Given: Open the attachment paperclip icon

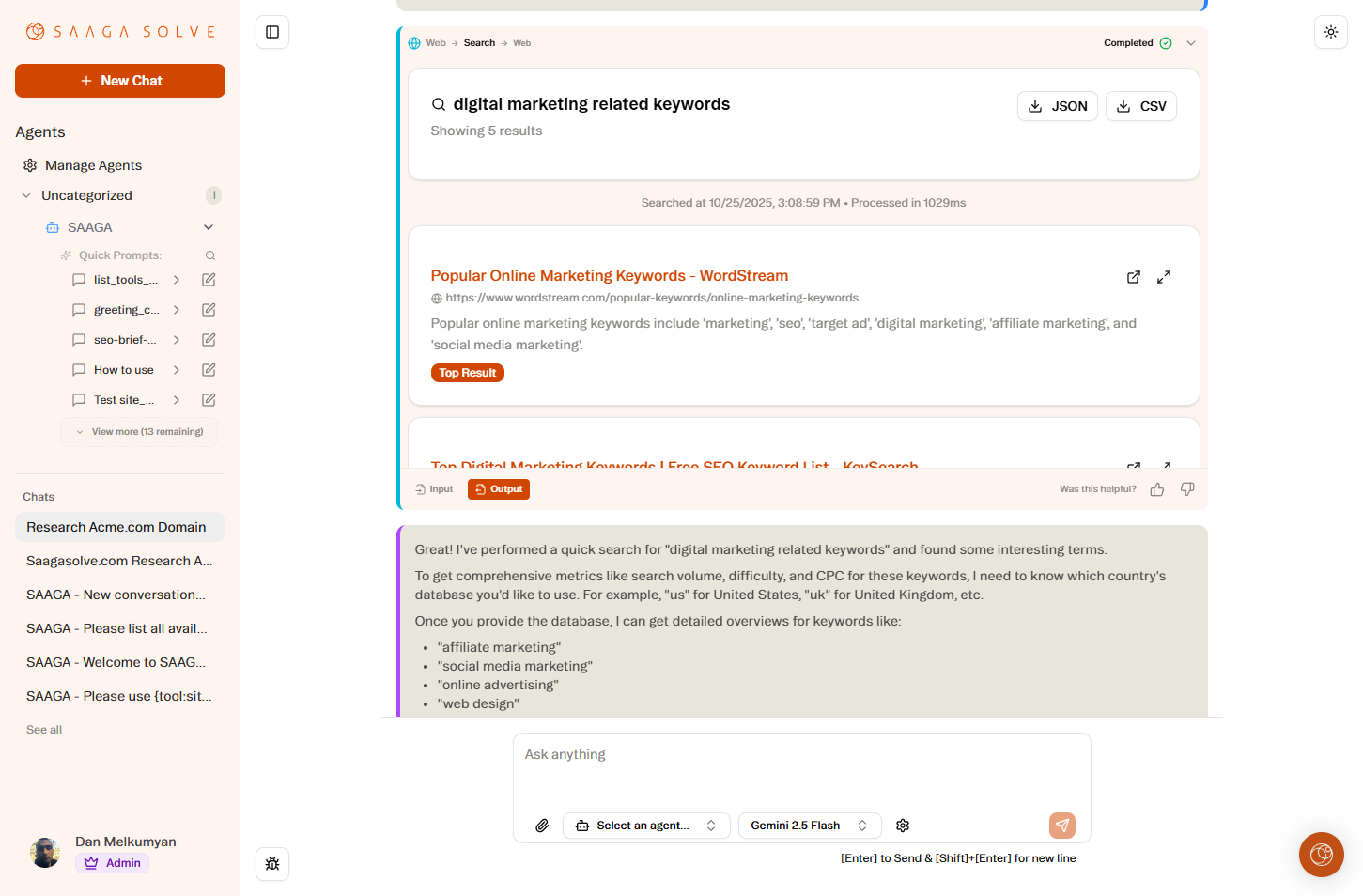Looking at the screenshot, I should point(542,825).
